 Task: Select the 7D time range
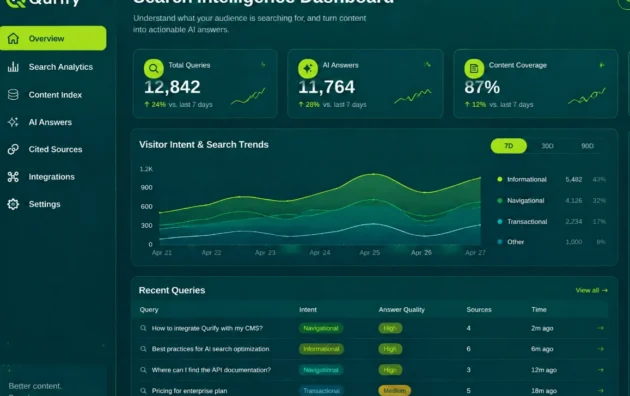(x=509, y=146)
